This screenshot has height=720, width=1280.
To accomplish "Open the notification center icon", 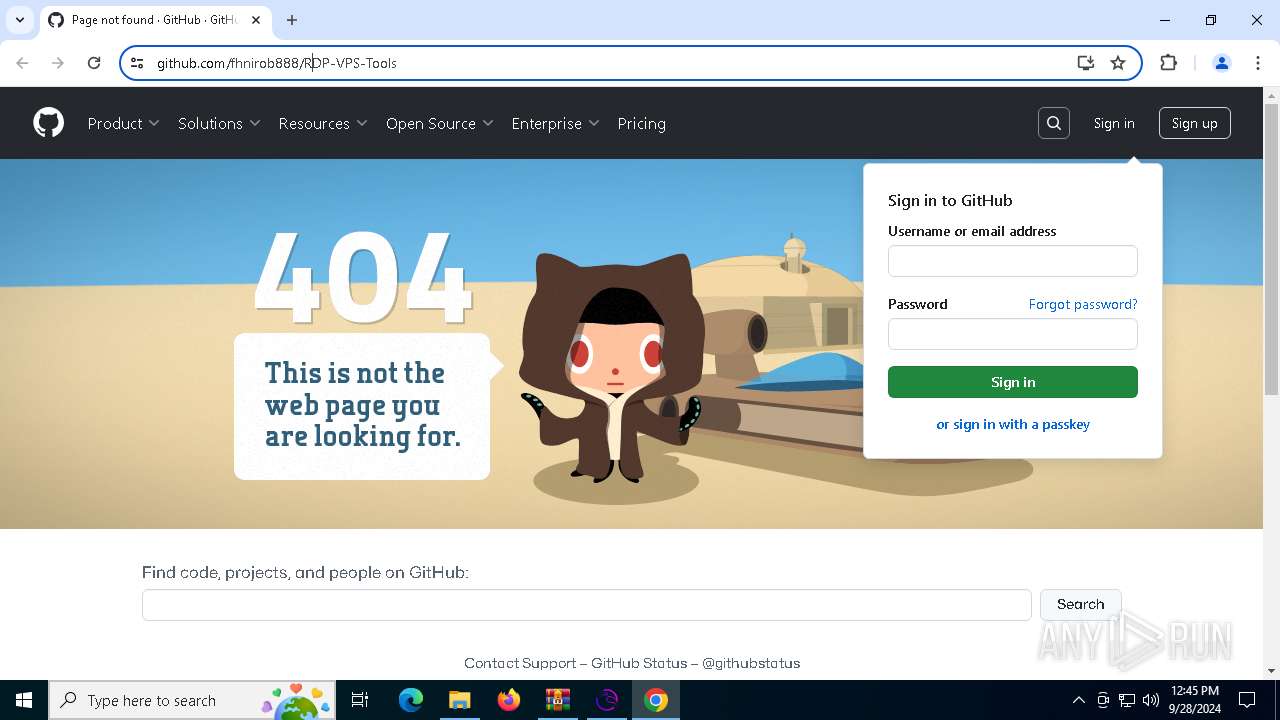I will tap(1247, 700).
